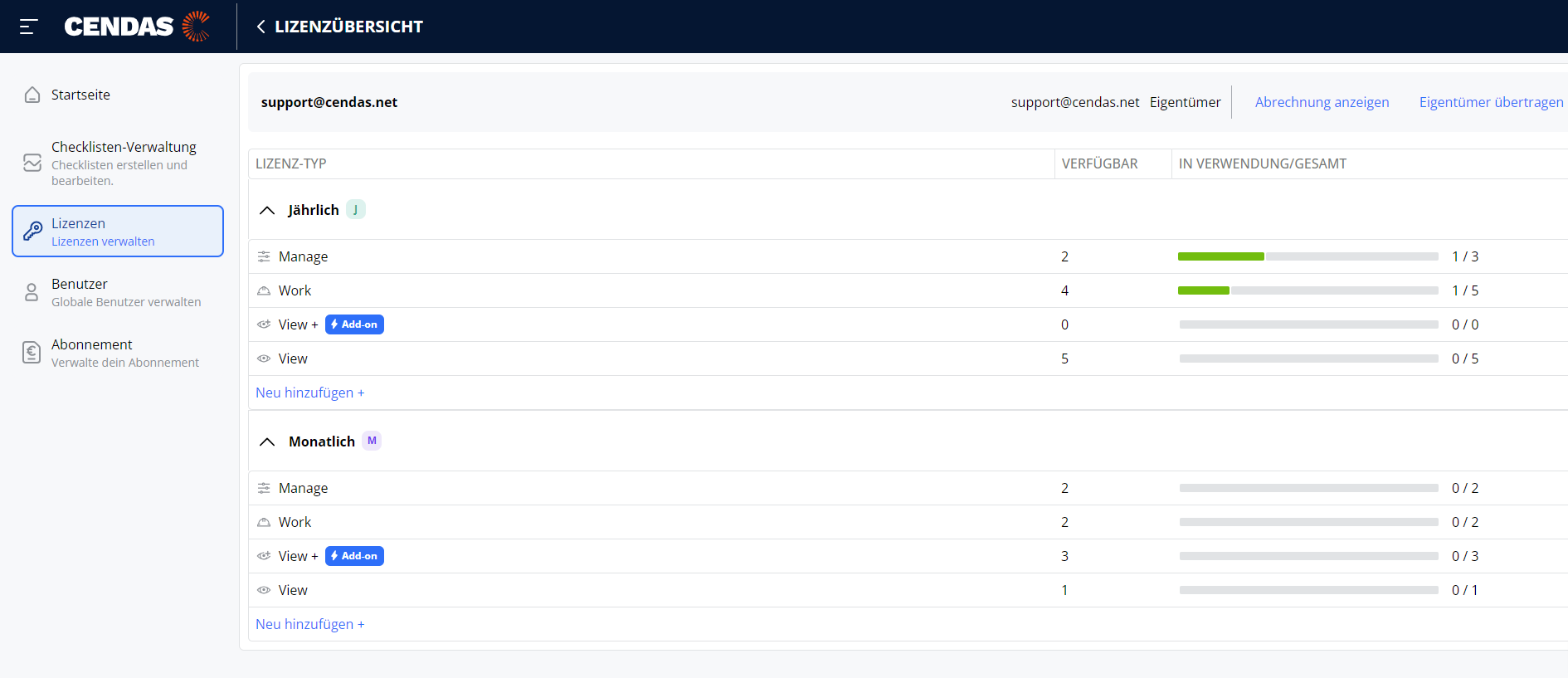Click the 1 / 5 usage value
1568x678 pixels.
(x=1465, y=290)
